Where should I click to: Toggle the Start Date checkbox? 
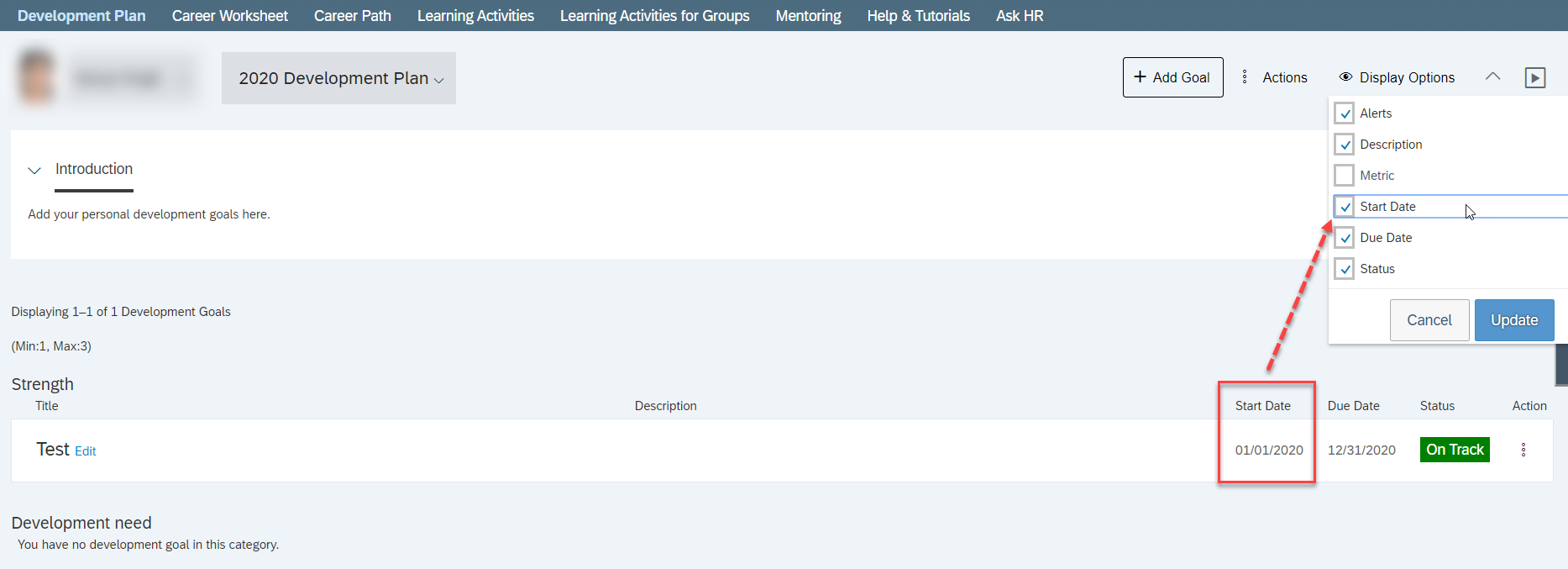[x=1345, y=207]
